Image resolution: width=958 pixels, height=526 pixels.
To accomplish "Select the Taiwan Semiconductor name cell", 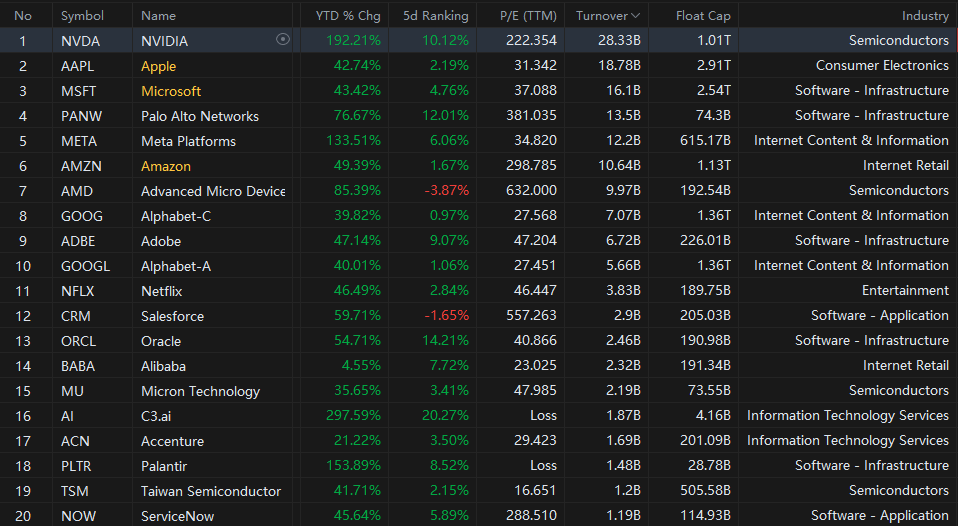I will (211, 492).
